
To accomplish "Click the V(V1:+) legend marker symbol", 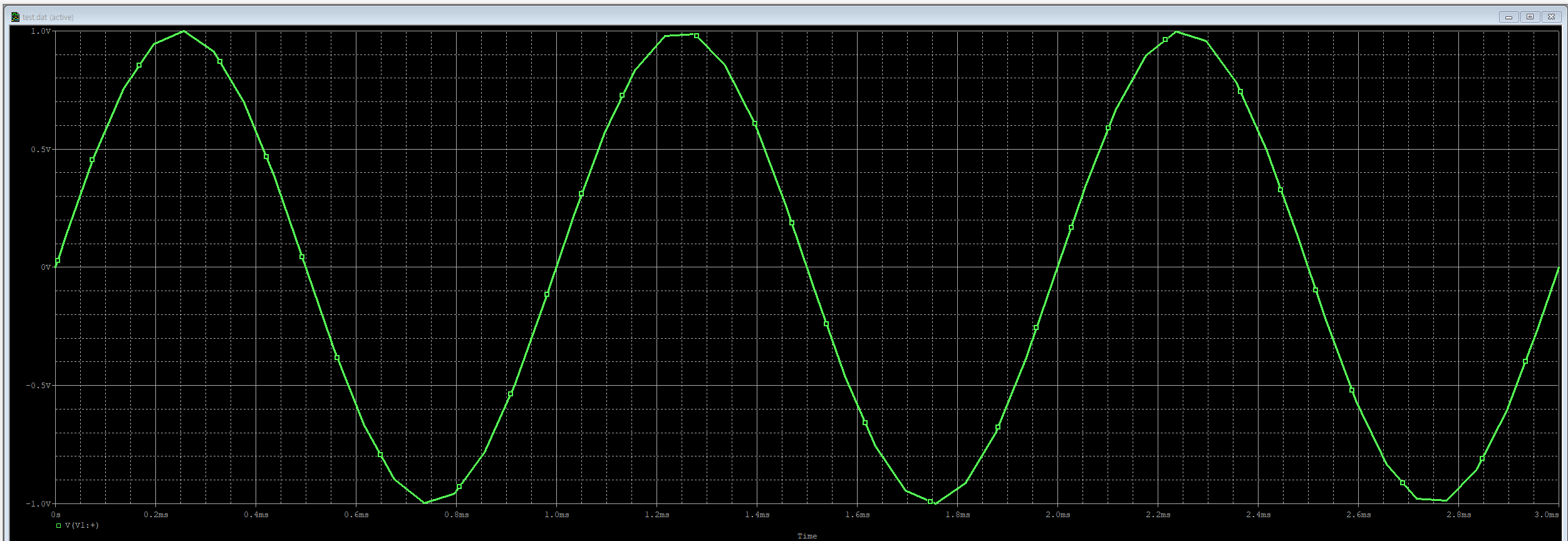I will coord(58,526).
